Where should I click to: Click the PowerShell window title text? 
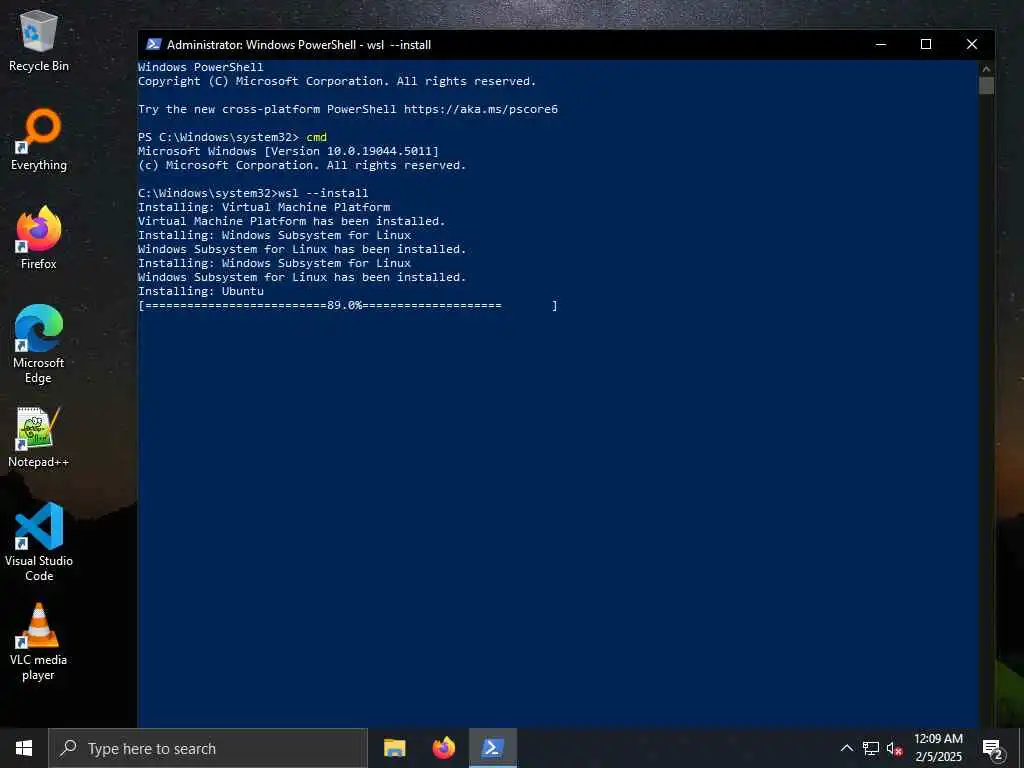(299, 44)
